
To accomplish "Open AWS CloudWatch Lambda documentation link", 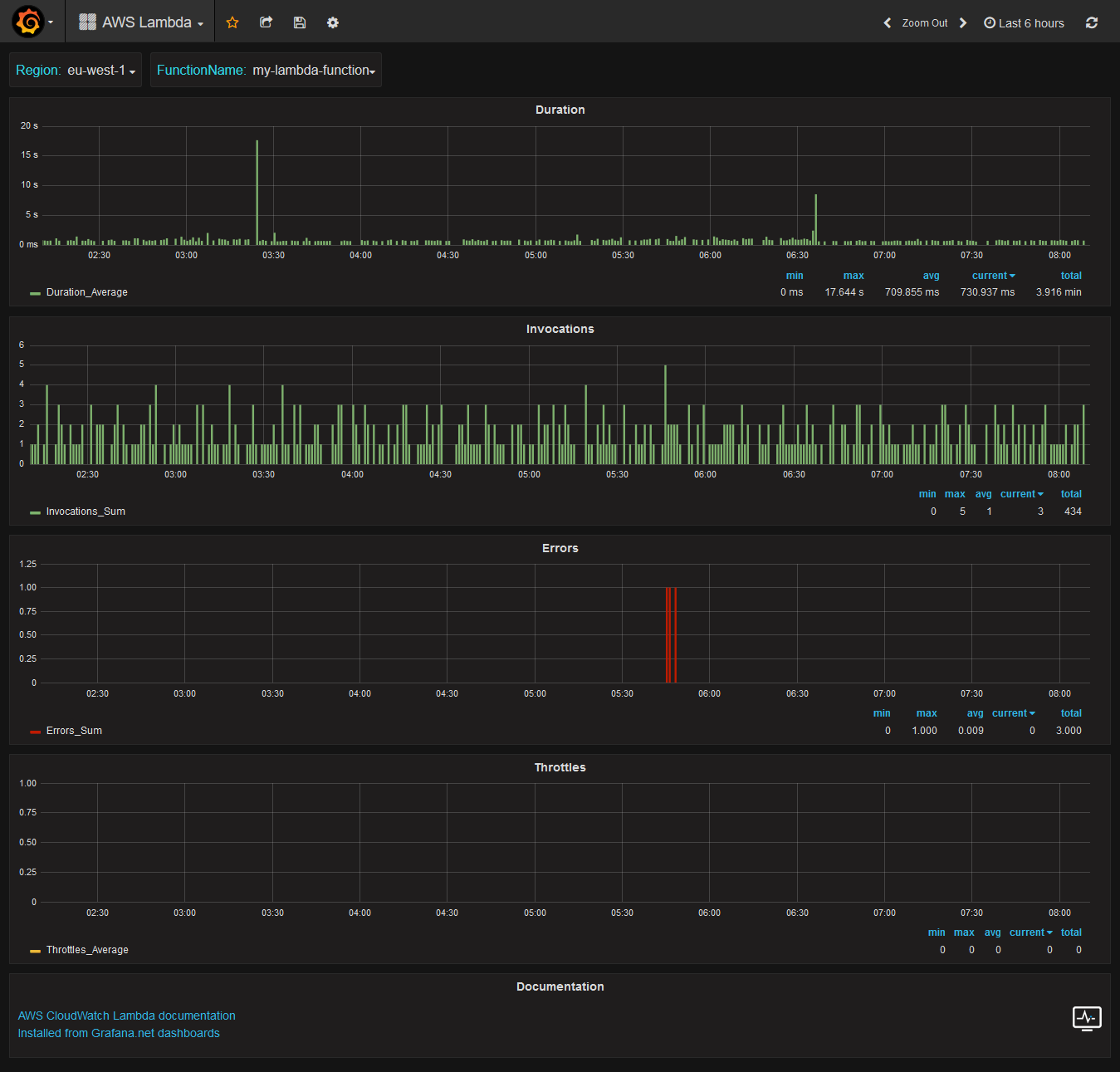I will (126, 1016).
